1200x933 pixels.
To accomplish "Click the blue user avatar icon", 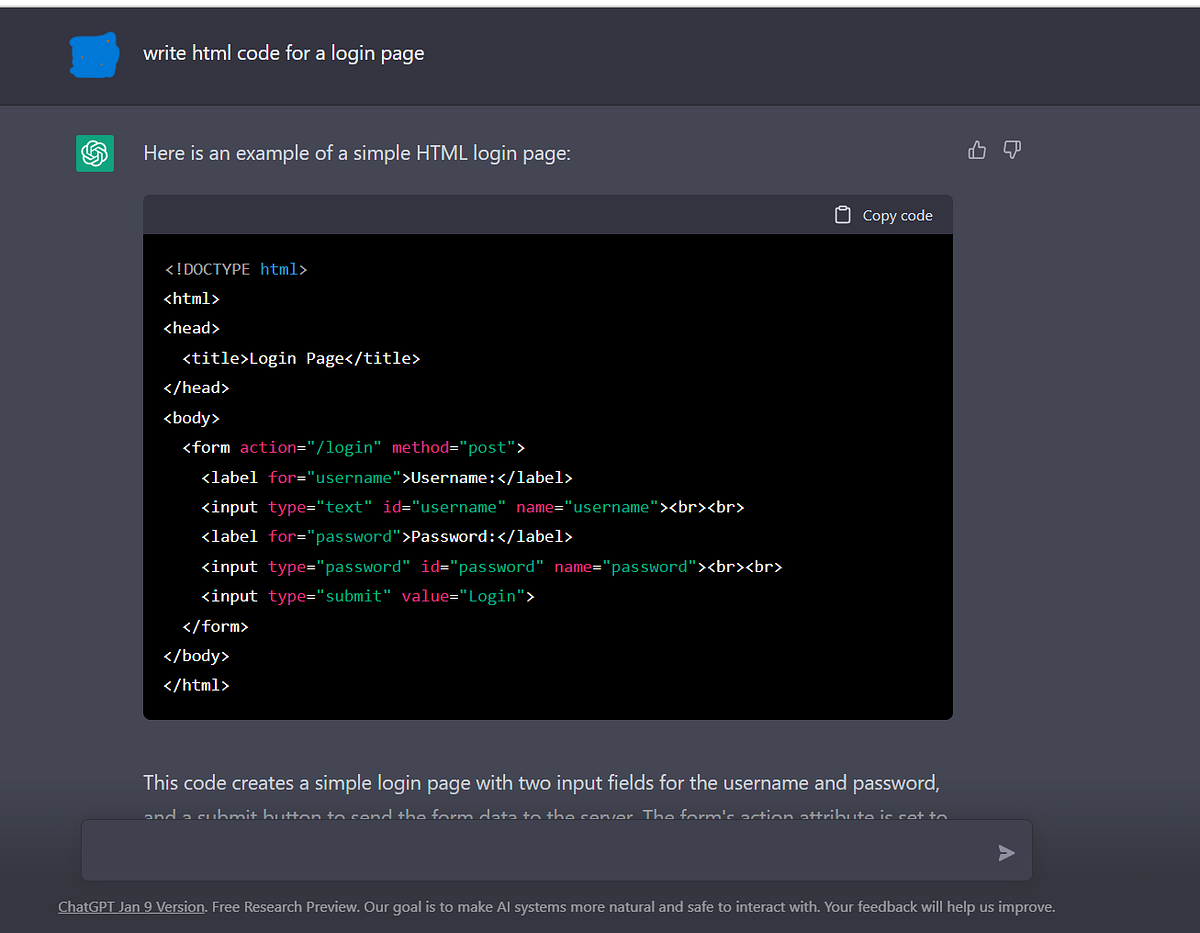I will 93,53.
